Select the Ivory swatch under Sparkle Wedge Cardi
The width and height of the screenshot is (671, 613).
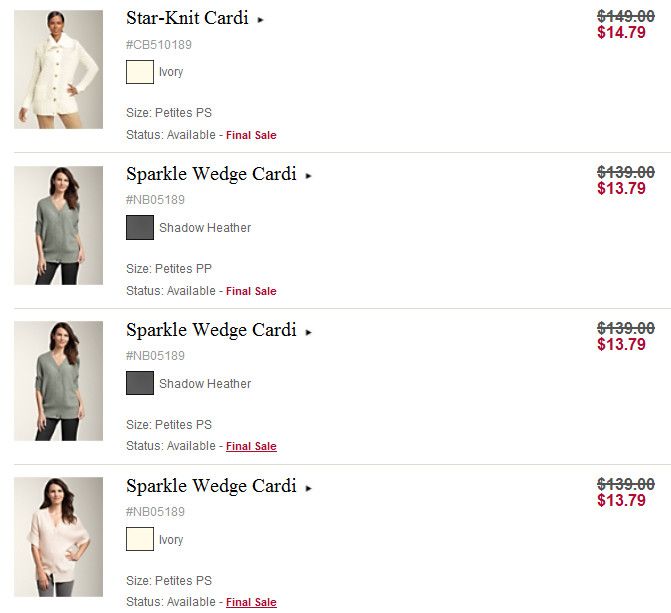140,539
